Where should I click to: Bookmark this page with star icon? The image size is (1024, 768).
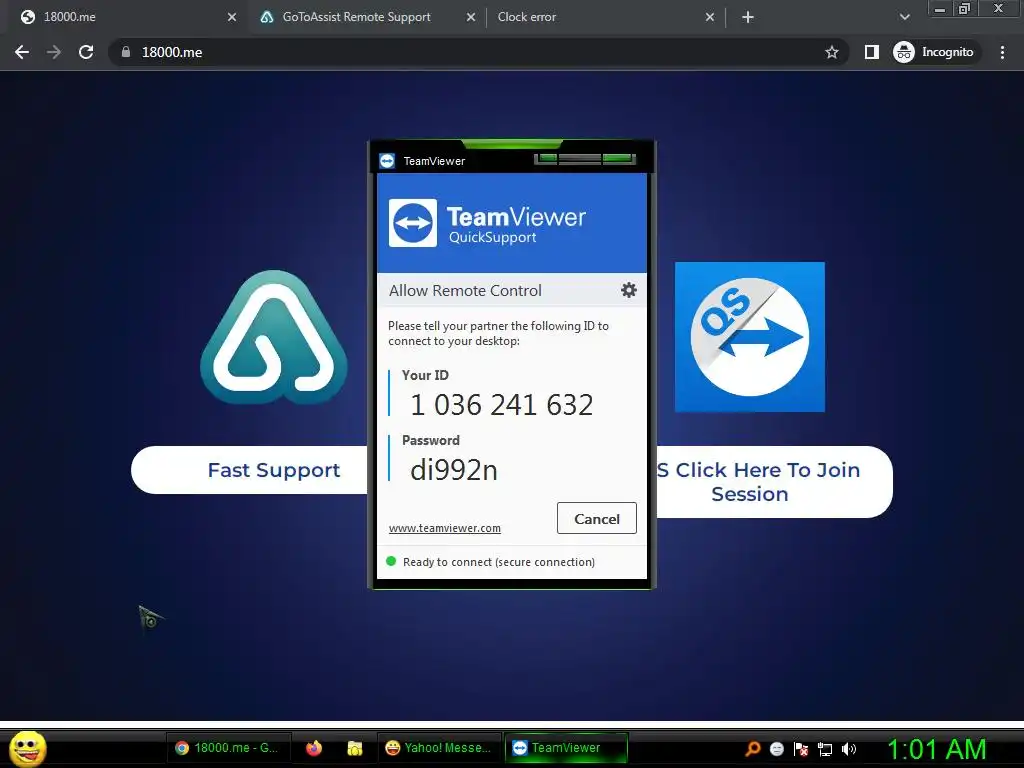(831, 52)
